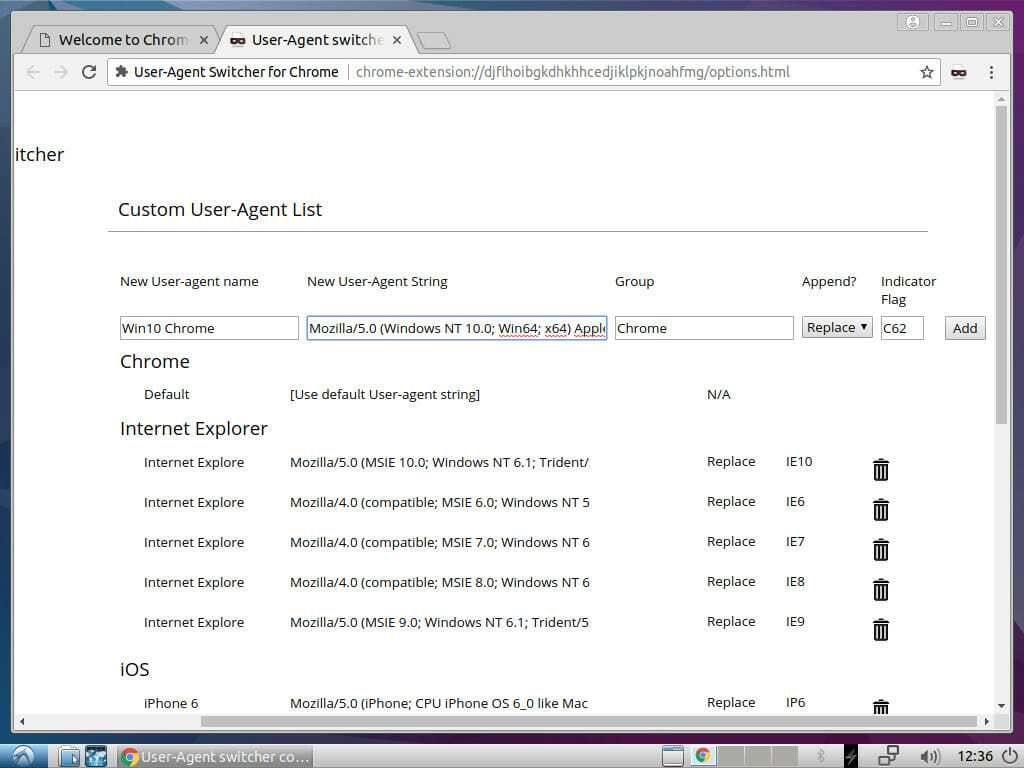Add the Win10 Chrome user-agent

click(x=963, y=327)
